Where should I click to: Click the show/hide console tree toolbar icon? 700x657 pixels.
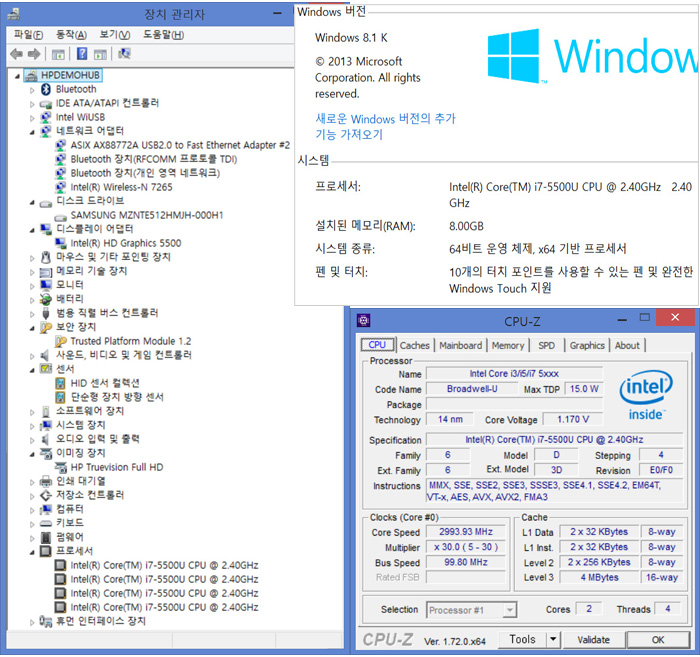(x=58, y=54)
